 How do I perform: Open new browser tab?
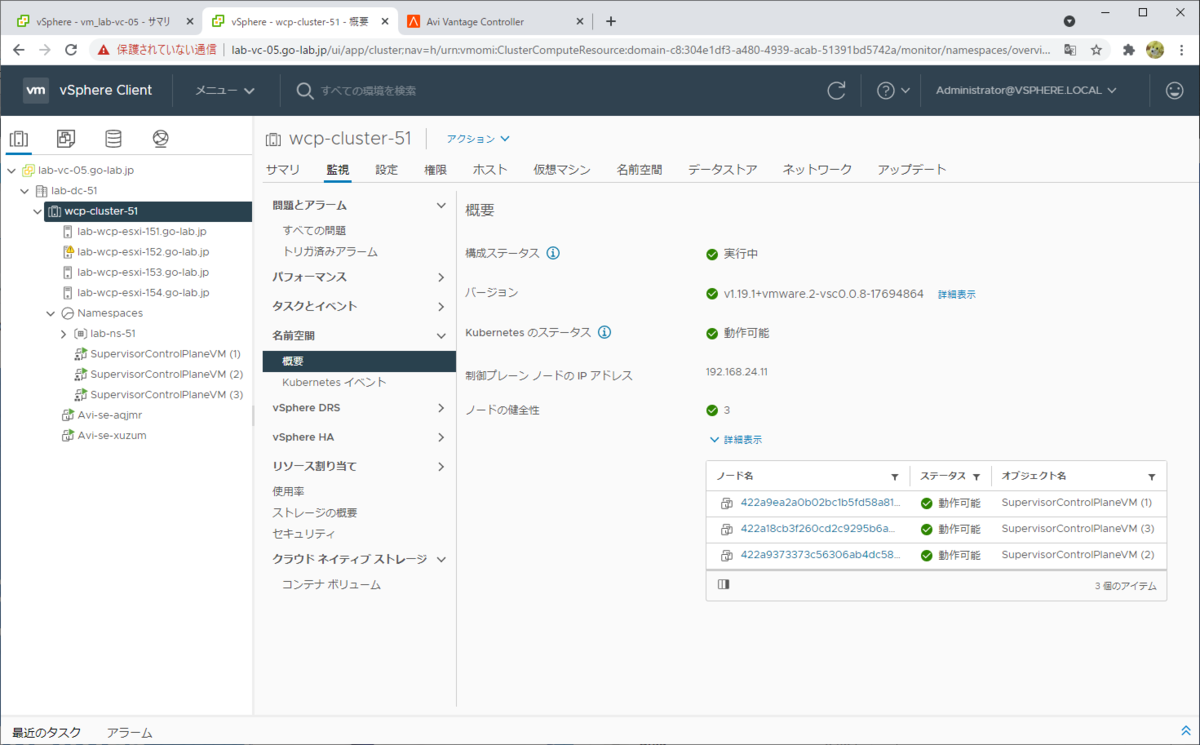(611, 21)
